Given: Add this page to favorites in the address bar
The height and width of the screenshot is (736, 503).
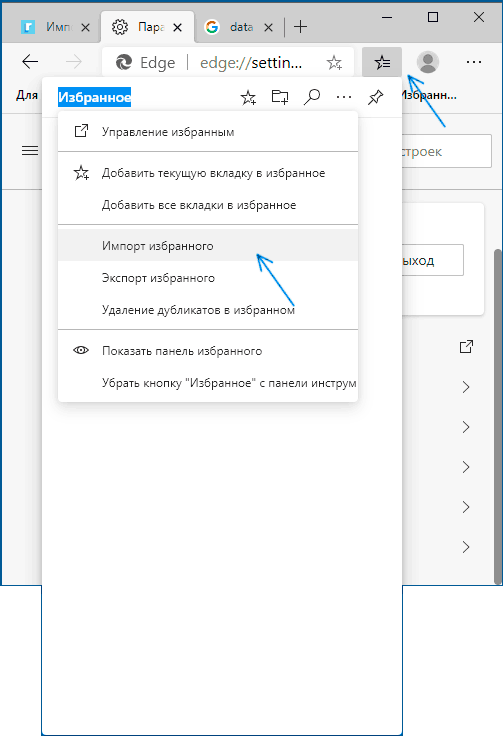Looking at the screenshot, I should 334,62.
